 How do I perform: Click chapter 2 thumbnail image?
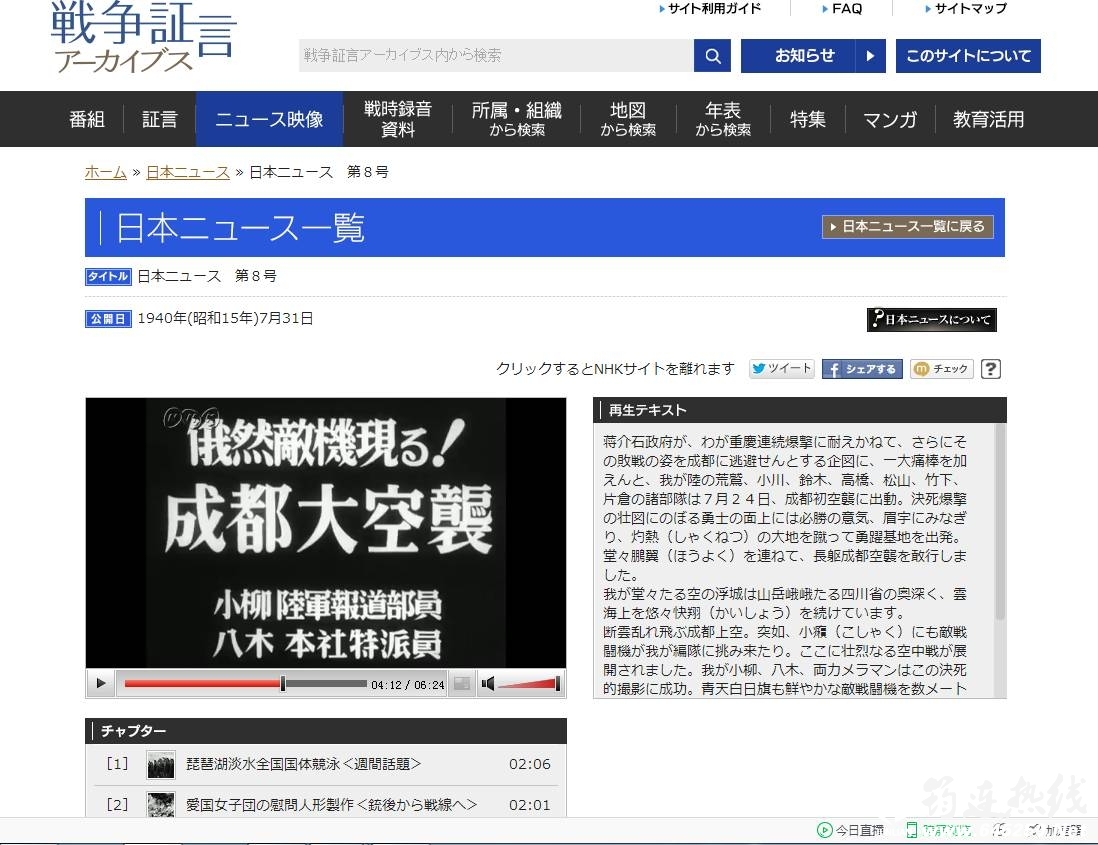point(160,804)
